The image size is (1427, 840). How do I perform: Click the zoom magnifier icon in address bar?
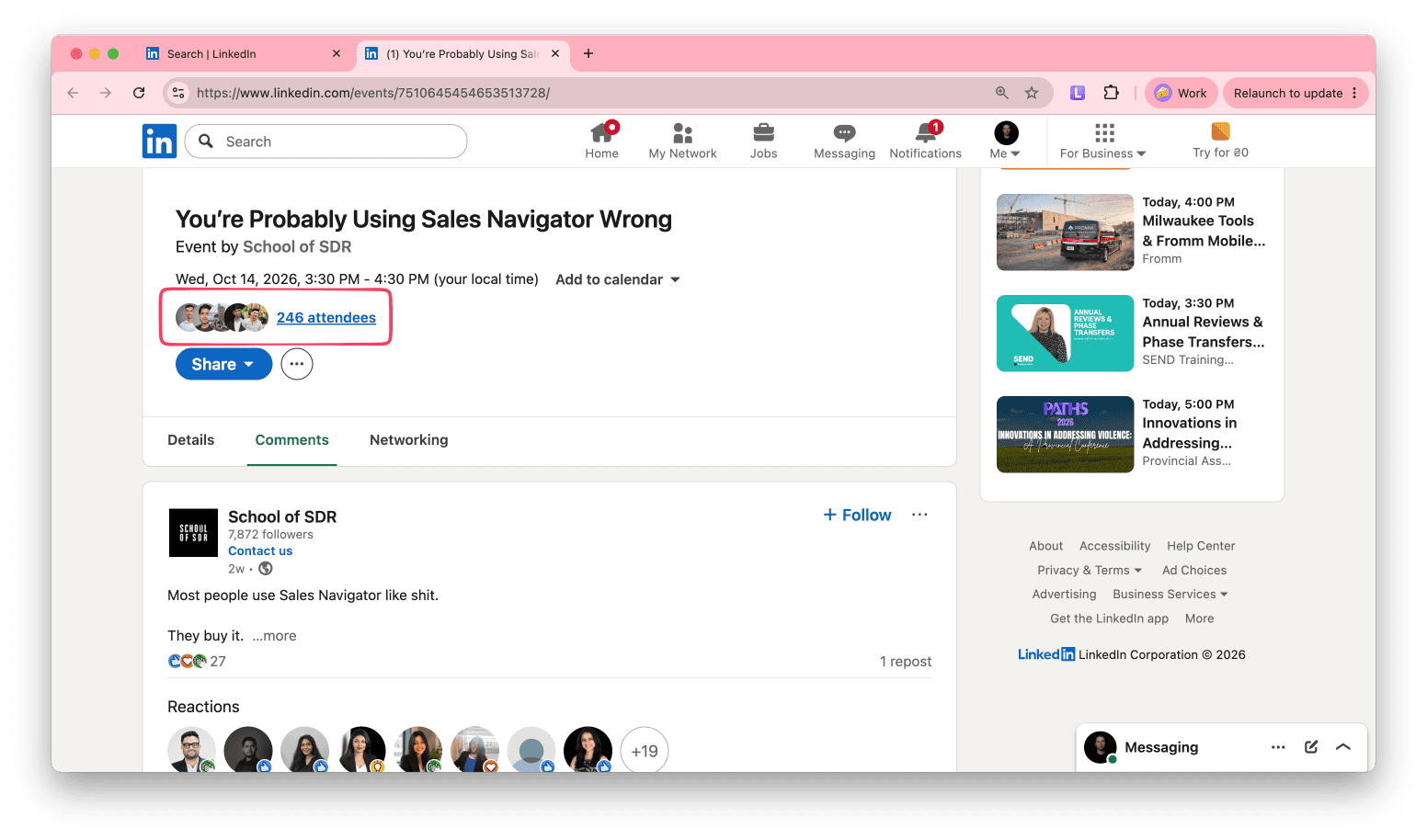pyautogui.click(x=1002, y=93)
